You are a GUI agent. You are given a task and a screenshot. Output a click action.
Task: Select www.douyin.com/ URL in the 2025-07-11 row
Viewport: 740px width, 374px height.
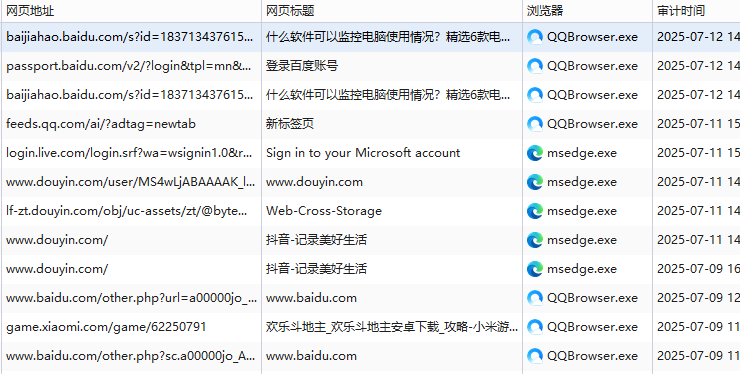(57, 240)
